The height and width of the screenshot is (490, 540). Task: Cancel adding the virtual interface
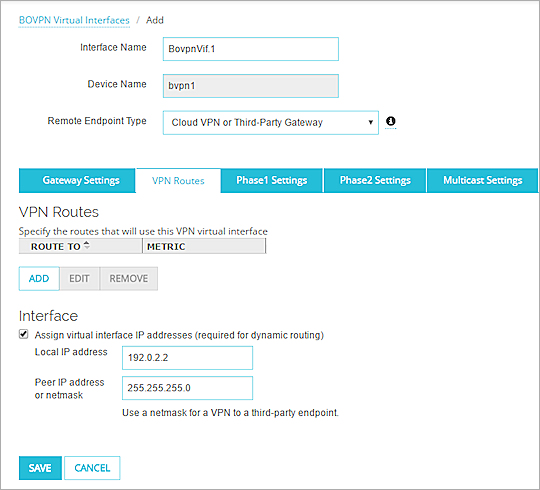tap(92, 468)
